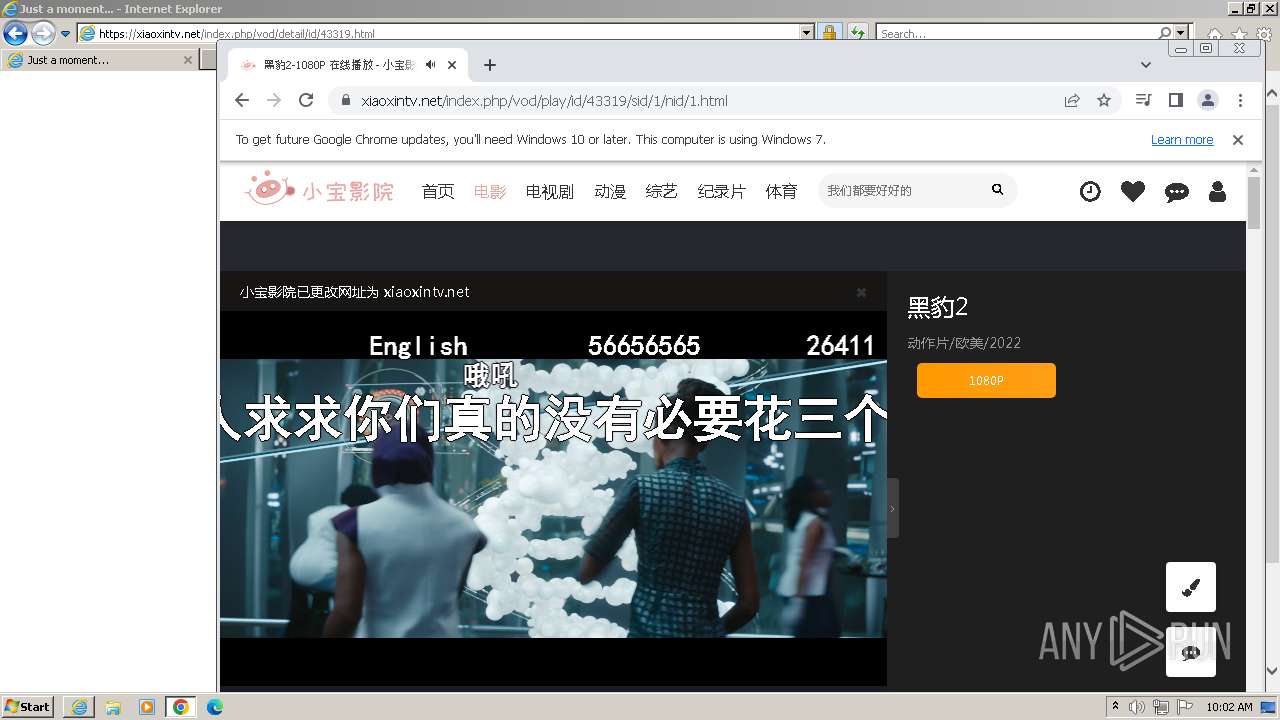1280x720 pixels.
Task: Open favorites heart icon
Action: pyautogui.click(x=1133, y=191)
